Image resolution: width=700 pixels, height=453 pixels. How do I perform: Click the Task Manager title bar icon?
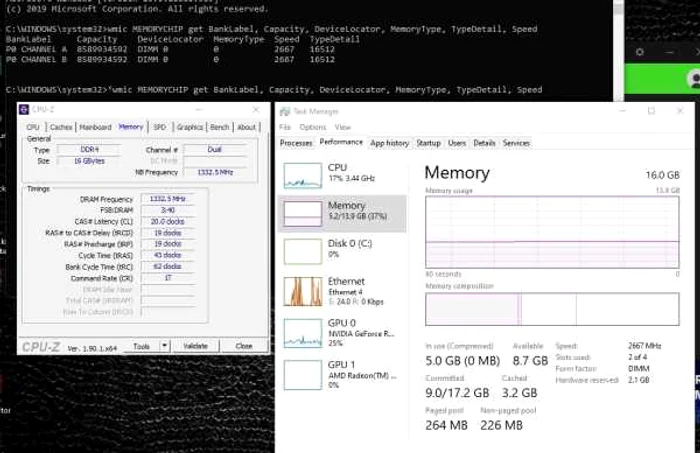point(285,111)
